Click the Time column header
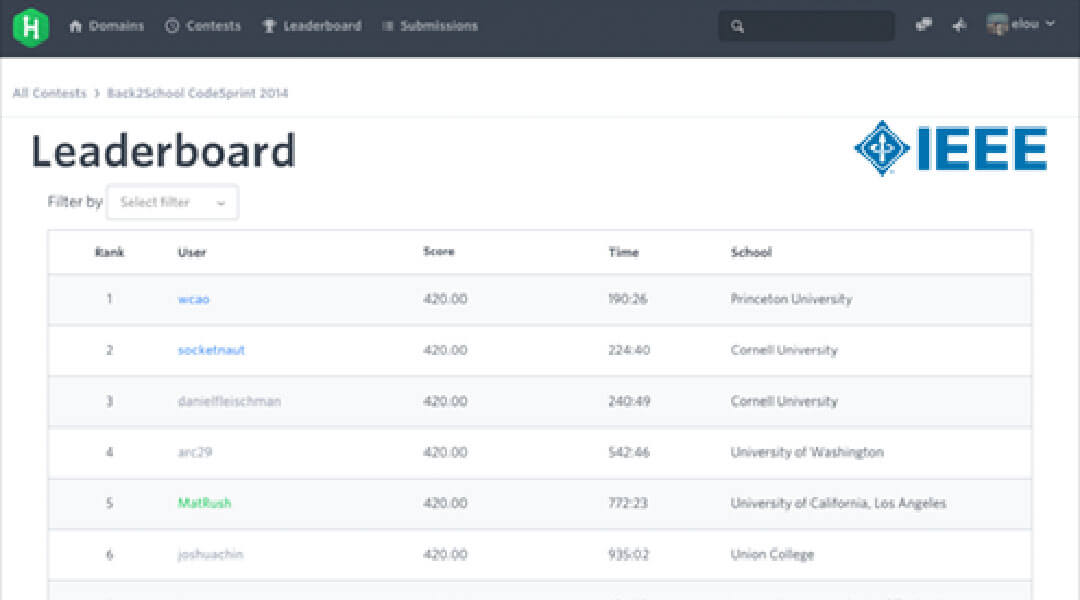 [x=623, y=252]
